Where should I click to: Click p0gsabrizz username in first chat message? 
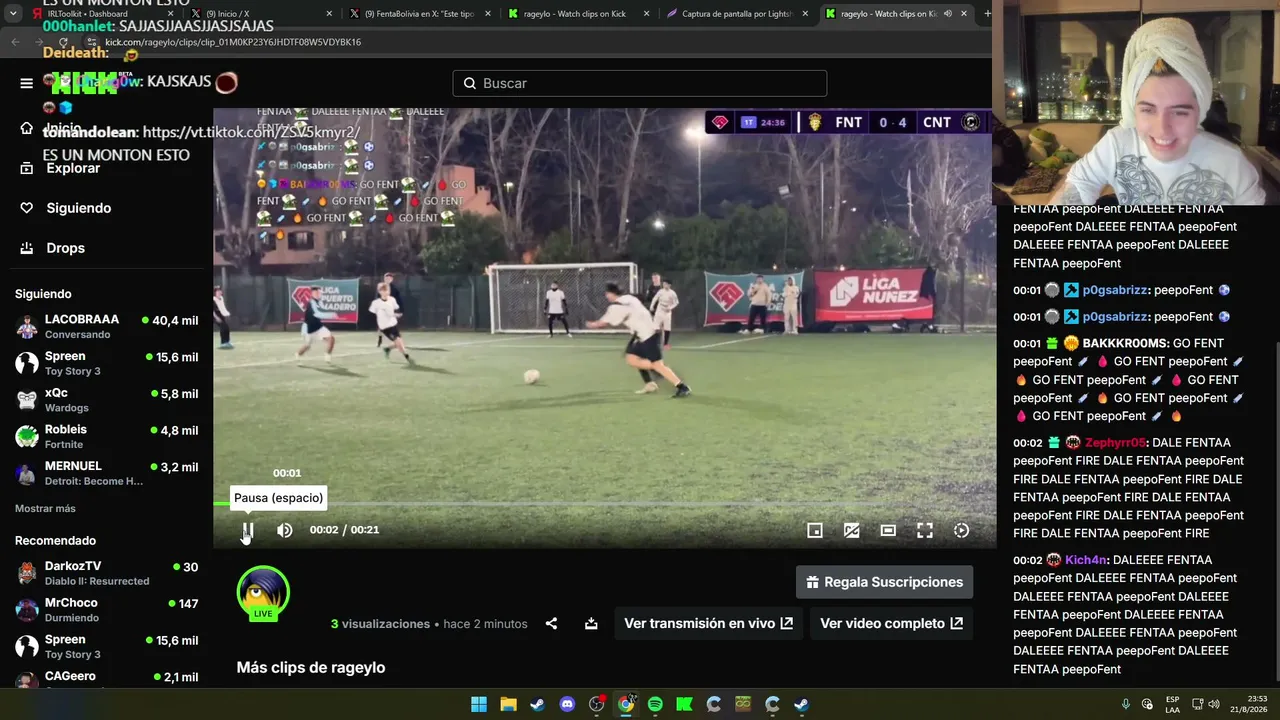click(x=1117, y=290)
